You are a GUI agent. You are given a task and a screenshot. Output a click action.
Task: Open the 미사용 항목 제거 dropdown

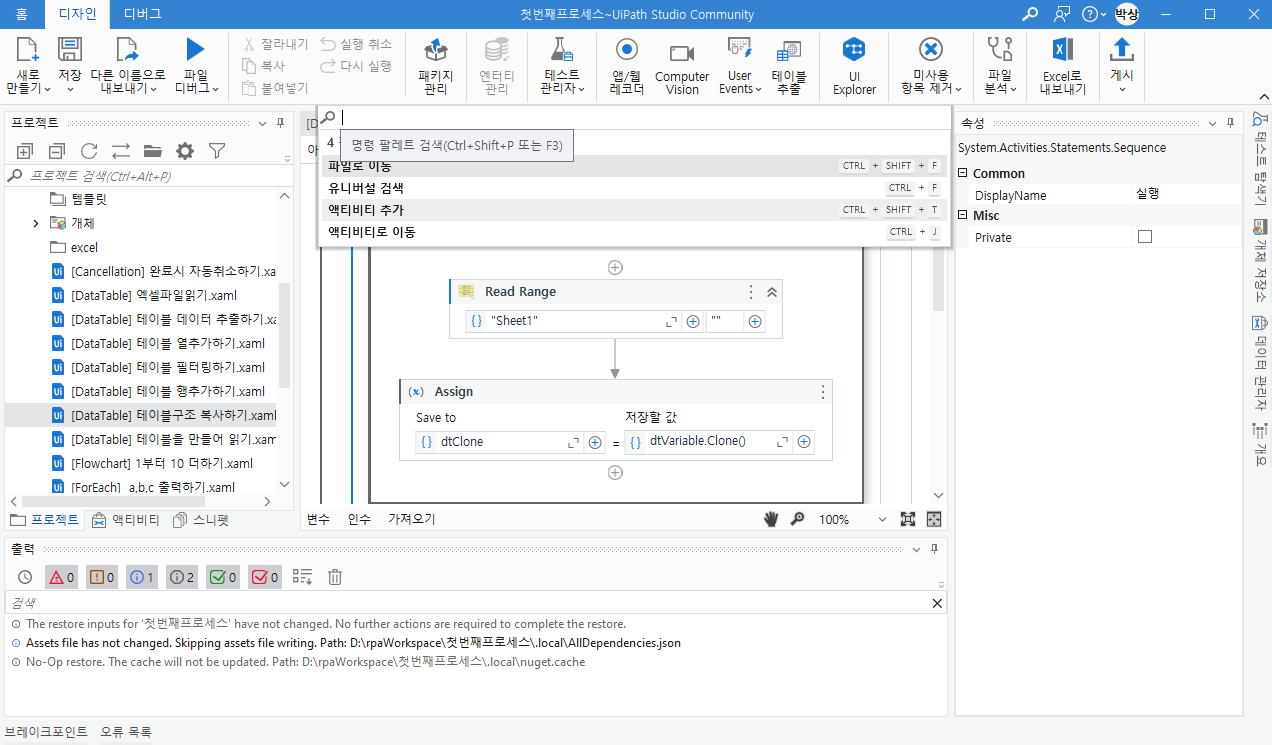pos(930,82)
